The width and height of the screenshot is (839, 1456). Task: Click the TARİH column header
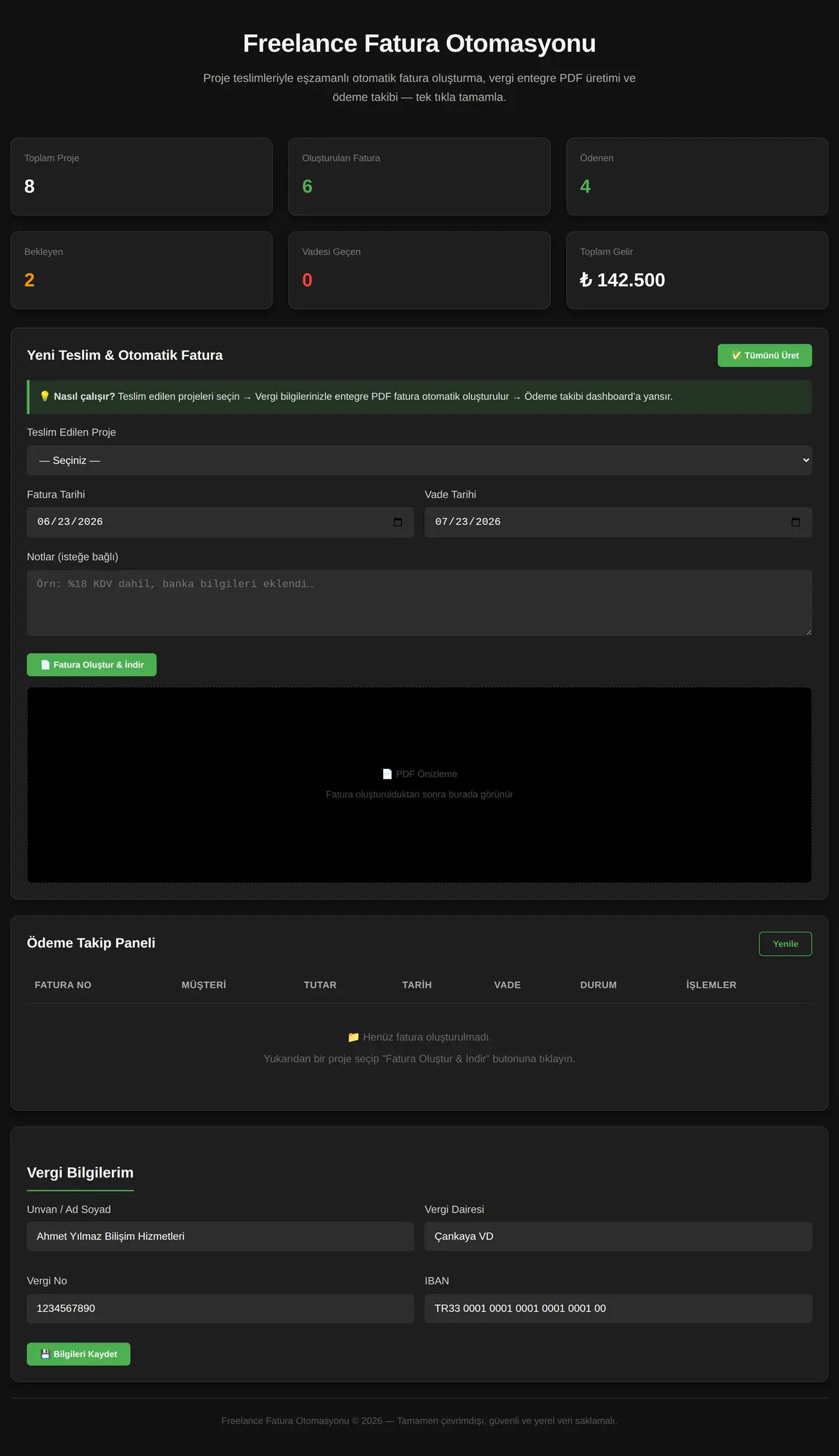click(x=417, y=985)
